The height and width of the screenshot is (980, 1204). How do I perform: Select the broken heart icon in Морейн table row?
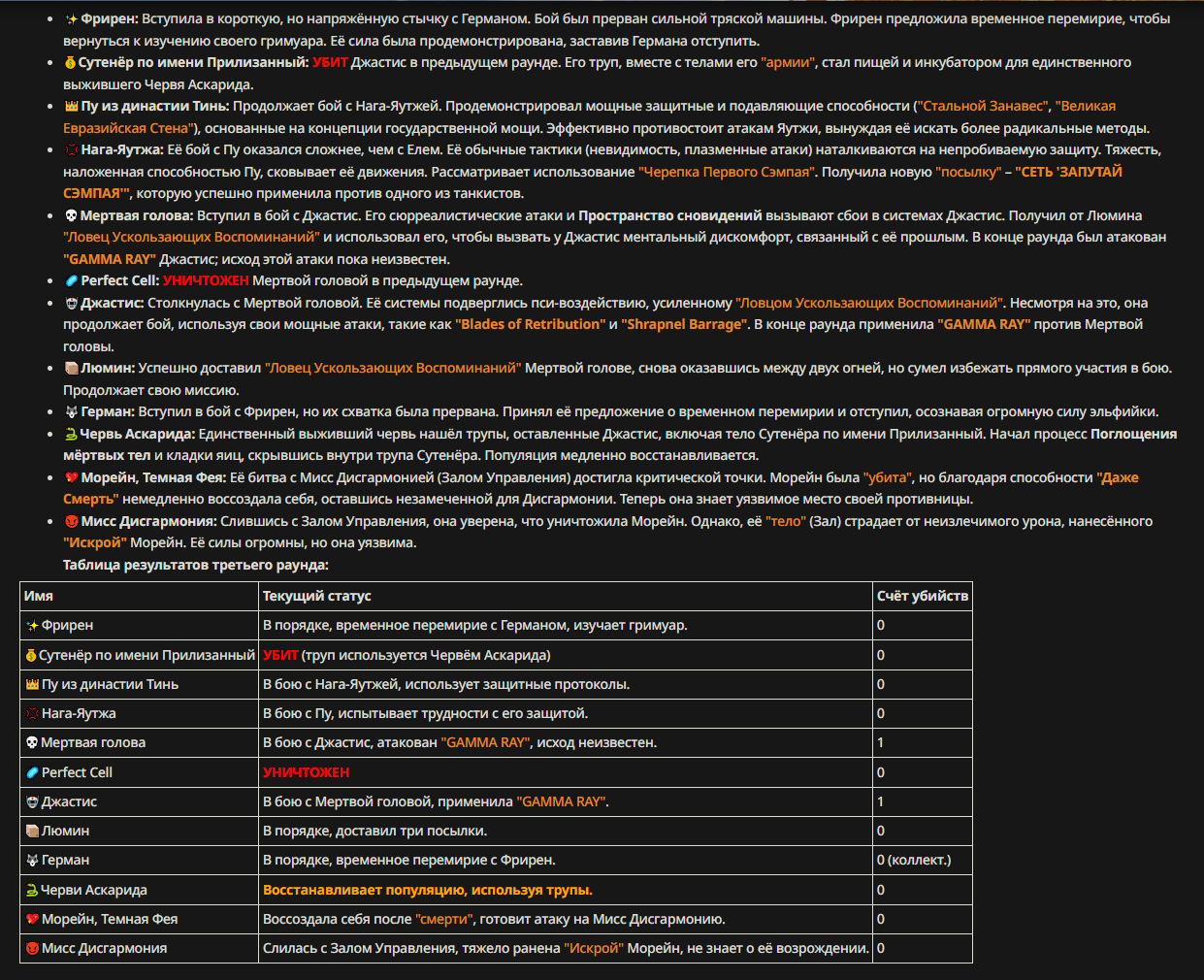point(32,919)
